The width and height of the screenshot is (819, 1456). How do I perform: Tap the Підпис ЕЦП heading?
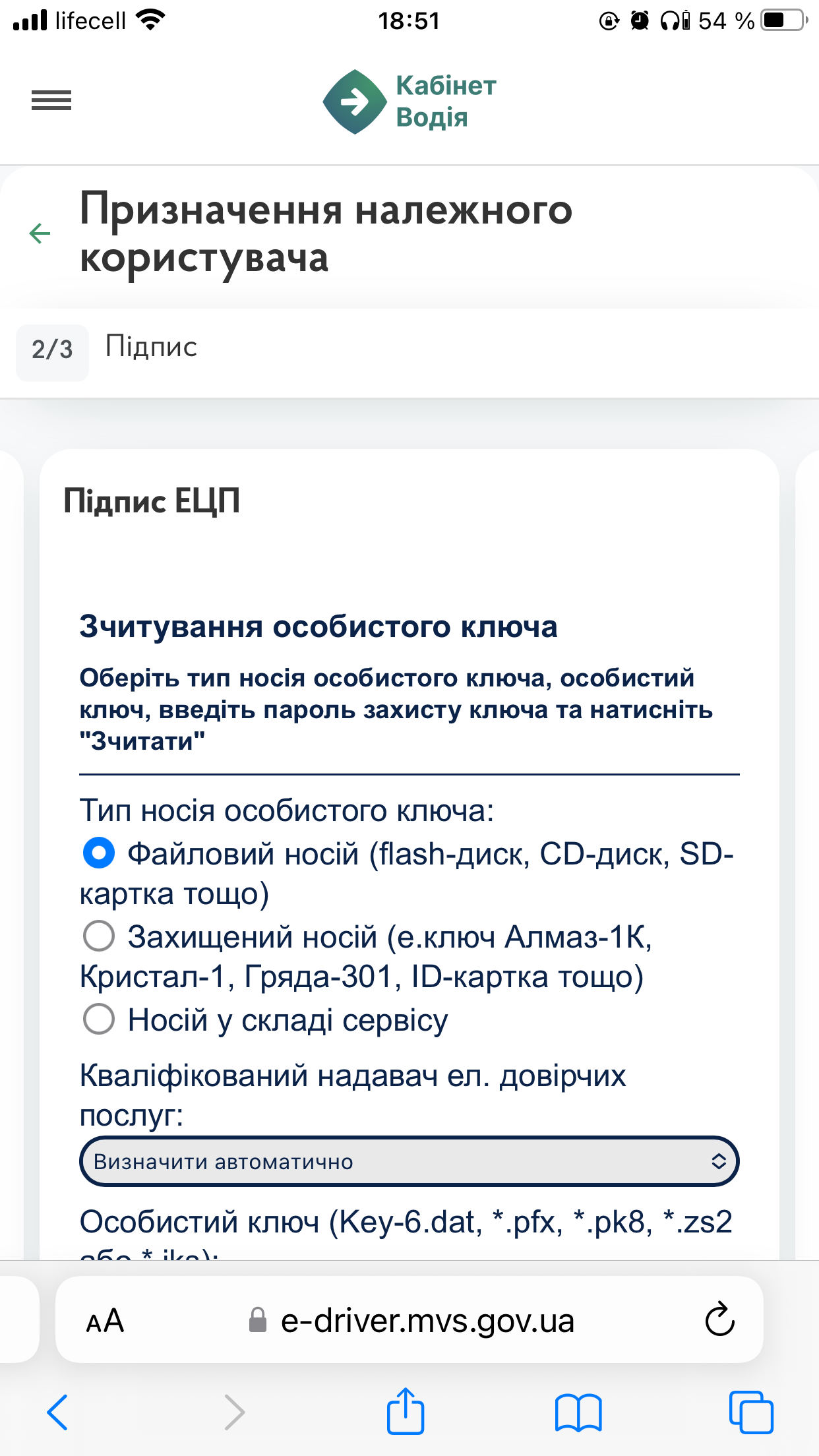click(152, 502)
